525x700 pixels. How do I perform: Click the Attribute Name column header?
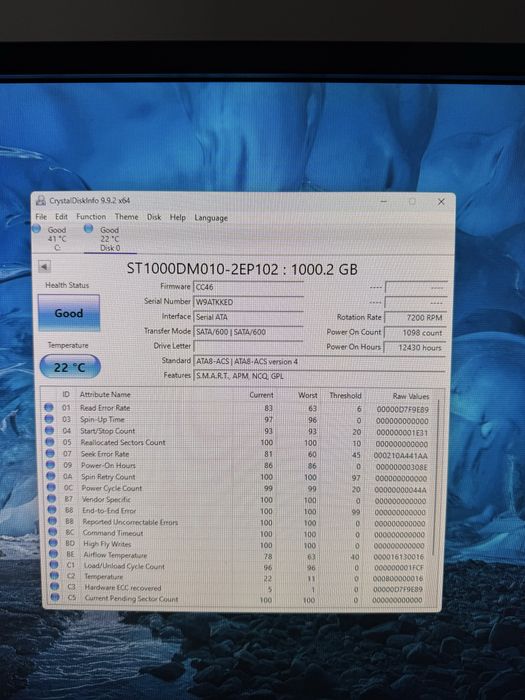(105, 394)
